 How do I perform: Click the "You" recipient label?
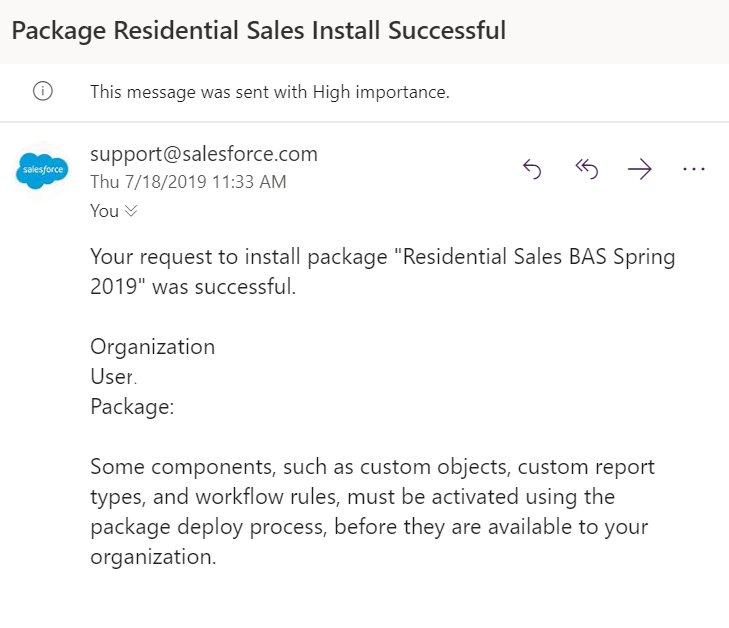click(x=104, y=211)
